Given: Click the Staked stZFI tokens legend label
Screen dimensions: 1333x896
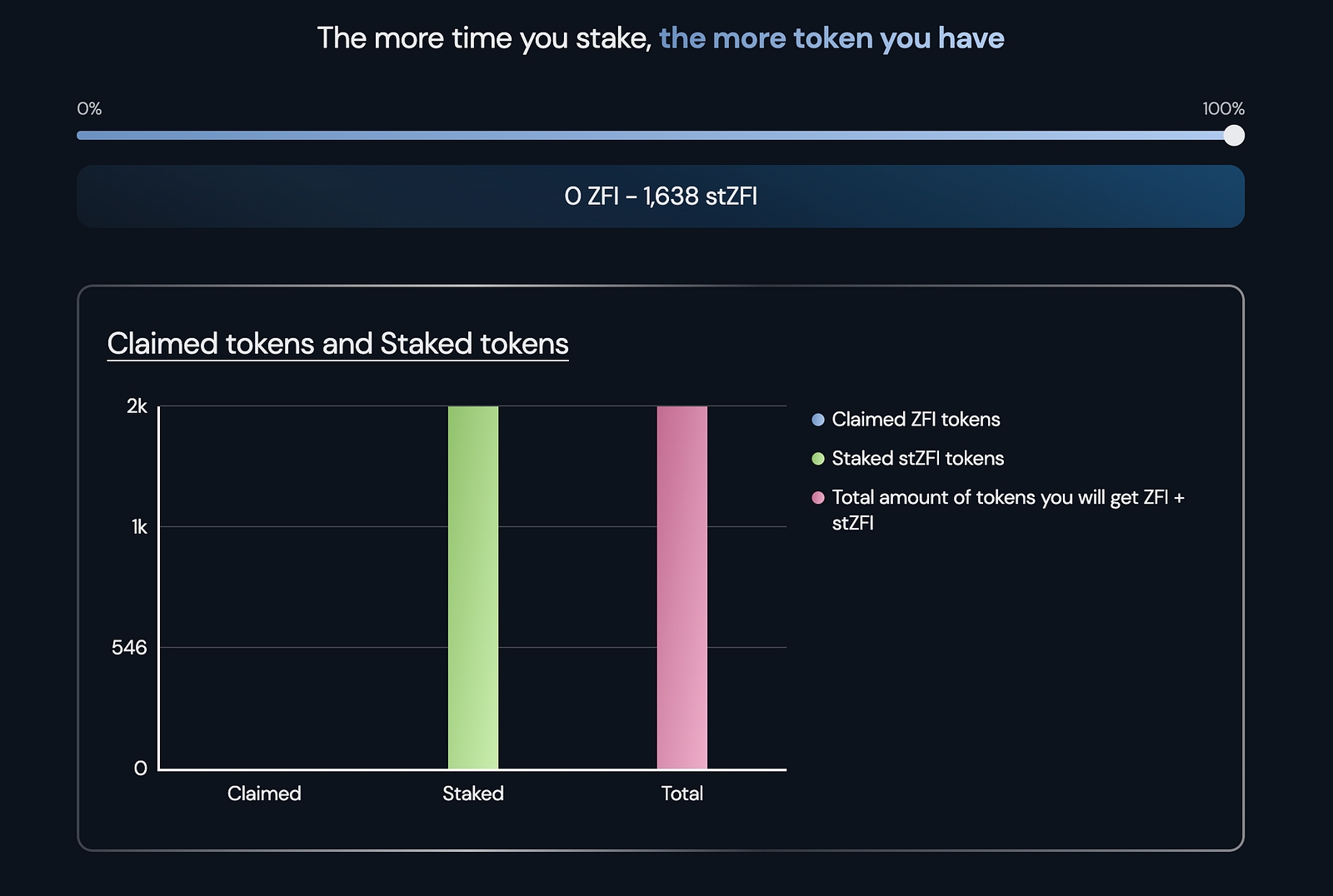Looking at the screenshot, I should 918,459.
